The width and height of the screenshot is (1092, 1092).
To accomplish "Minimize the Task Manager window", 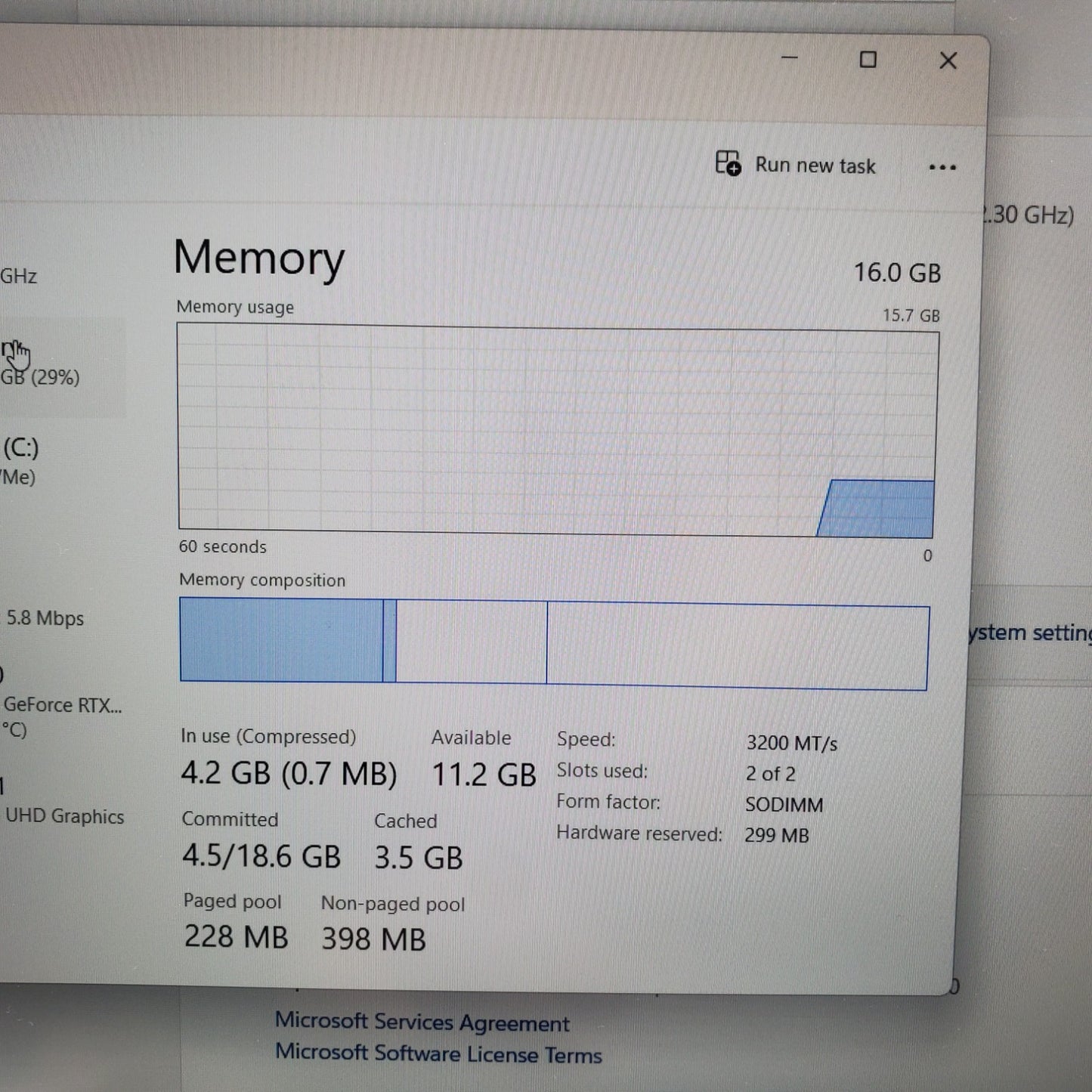I will [x=790, y=58].
